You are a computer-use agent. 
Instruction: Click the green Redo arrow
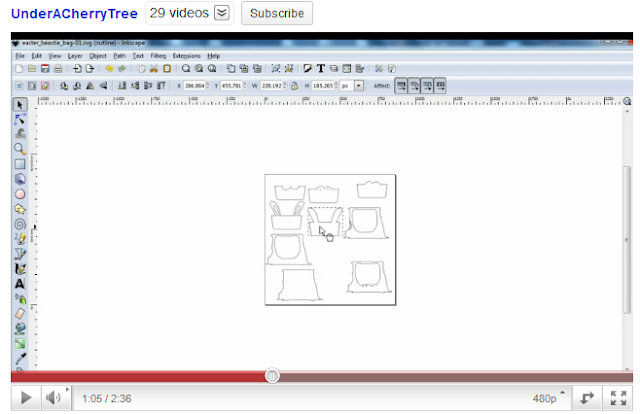click(122, 69)
